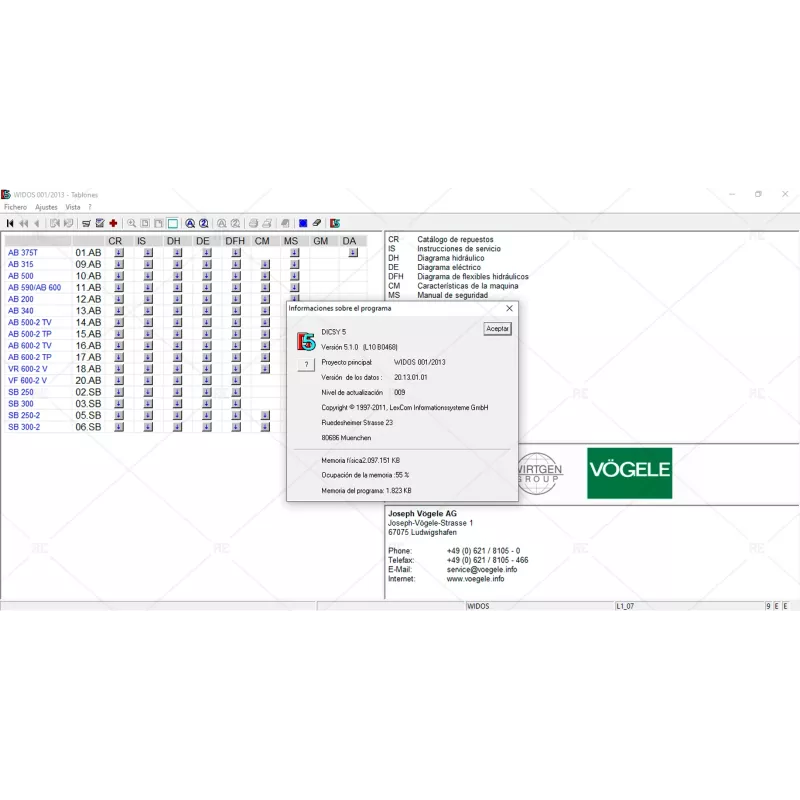Open the Fichero menu

coord(15,206)
